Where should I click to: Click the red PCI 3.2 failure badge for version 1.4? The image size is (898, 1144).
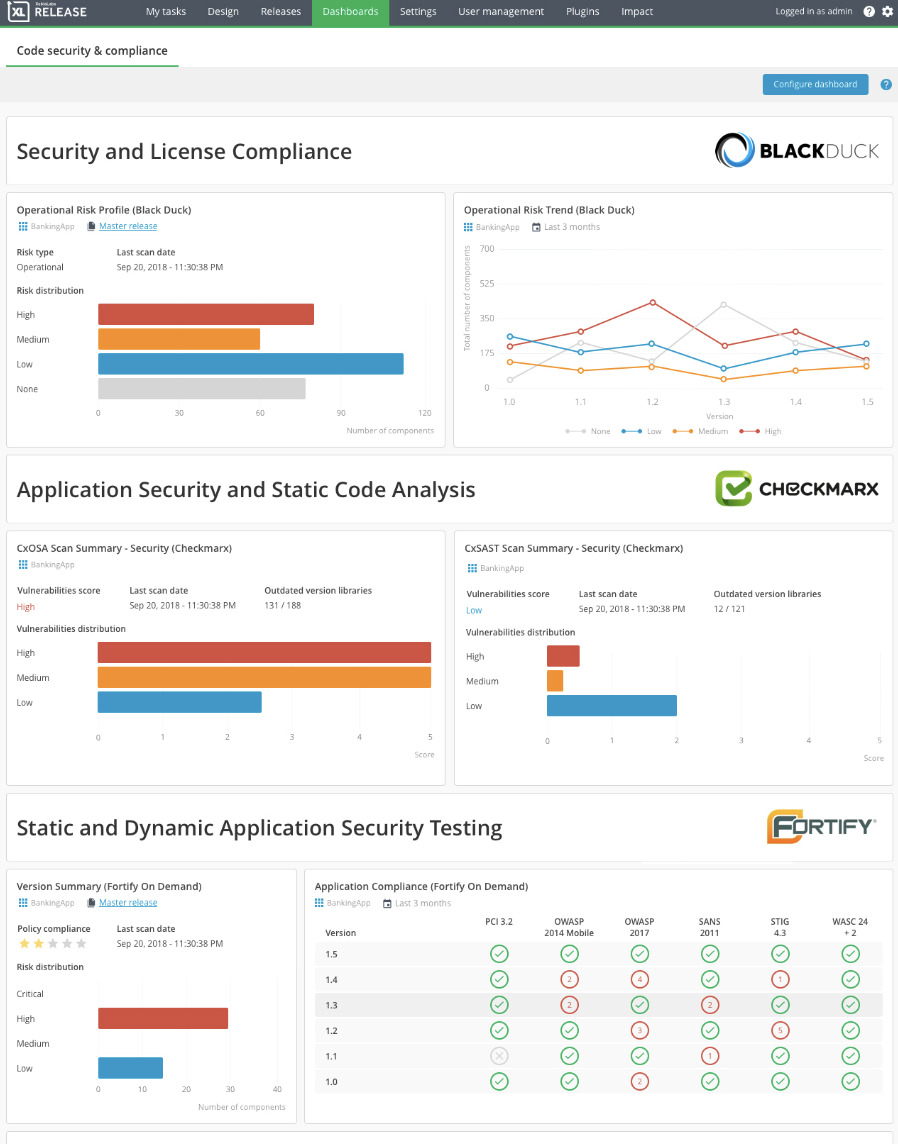[x=499, y=979]
